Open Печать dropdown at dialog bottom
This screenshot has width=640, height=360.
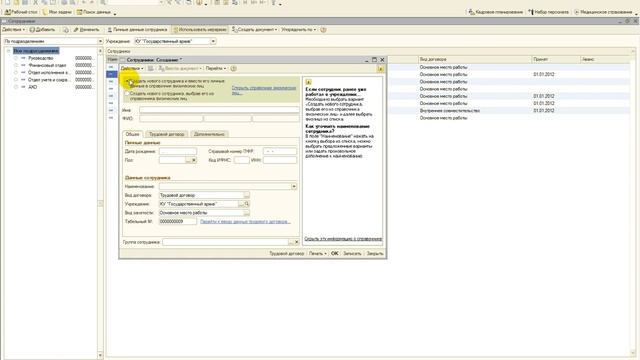click(x=317, y=253)
